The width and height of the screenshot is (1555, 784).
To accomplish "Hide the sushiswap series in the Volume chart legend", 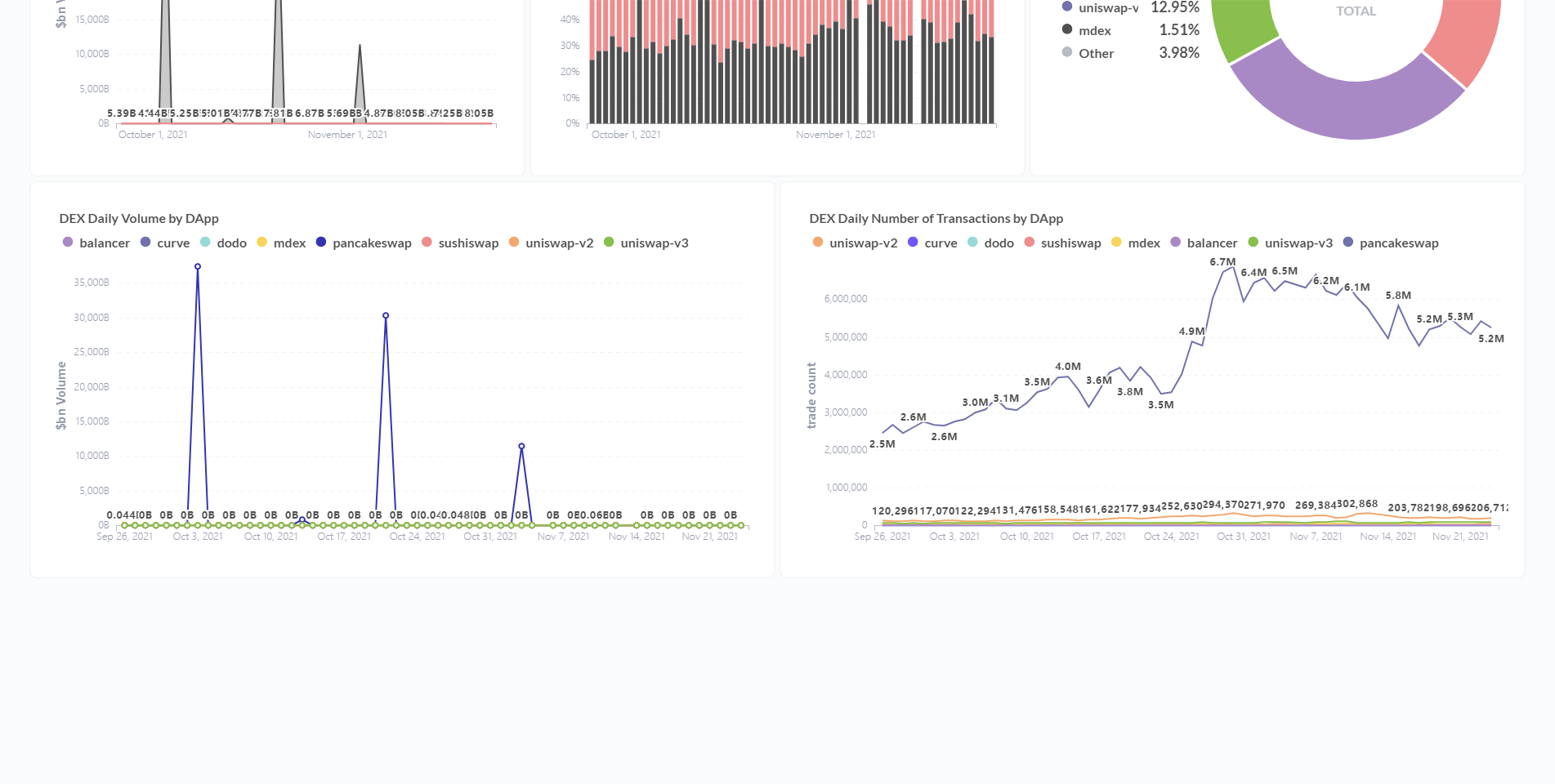I will coord(427,243).
